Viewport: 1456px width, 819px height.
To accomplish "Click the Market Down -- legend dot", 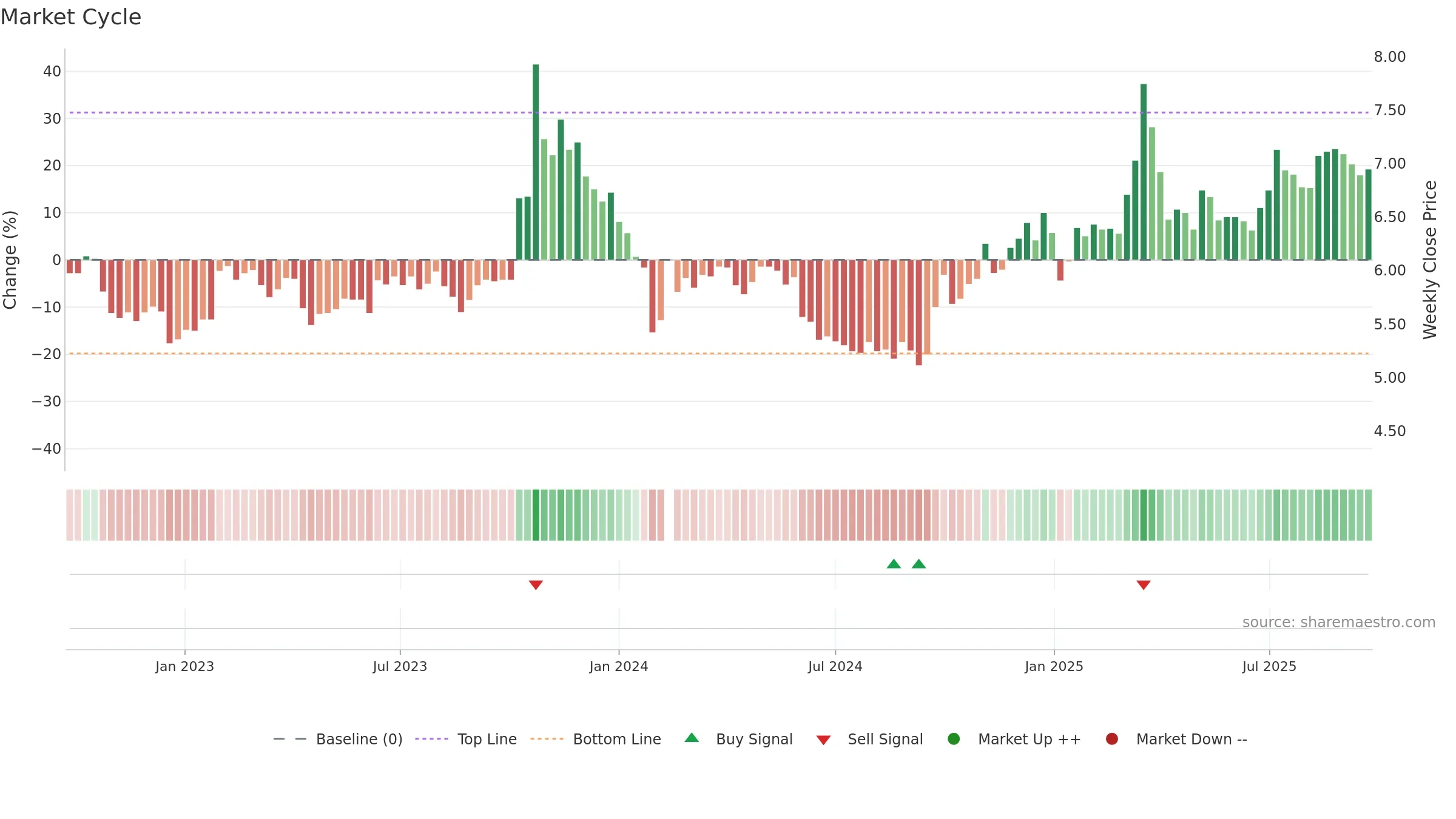I will (x=1112, y=739).
